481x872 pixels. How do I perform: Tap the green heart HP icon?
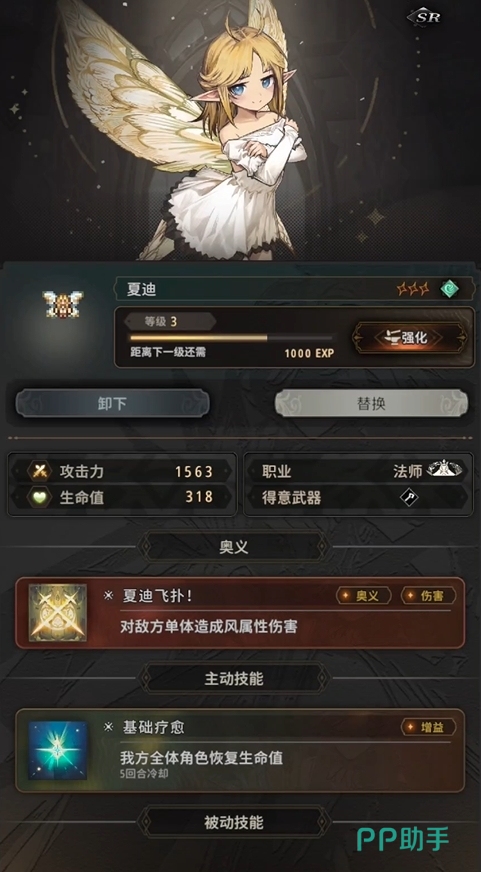click(x=39, y=497)
